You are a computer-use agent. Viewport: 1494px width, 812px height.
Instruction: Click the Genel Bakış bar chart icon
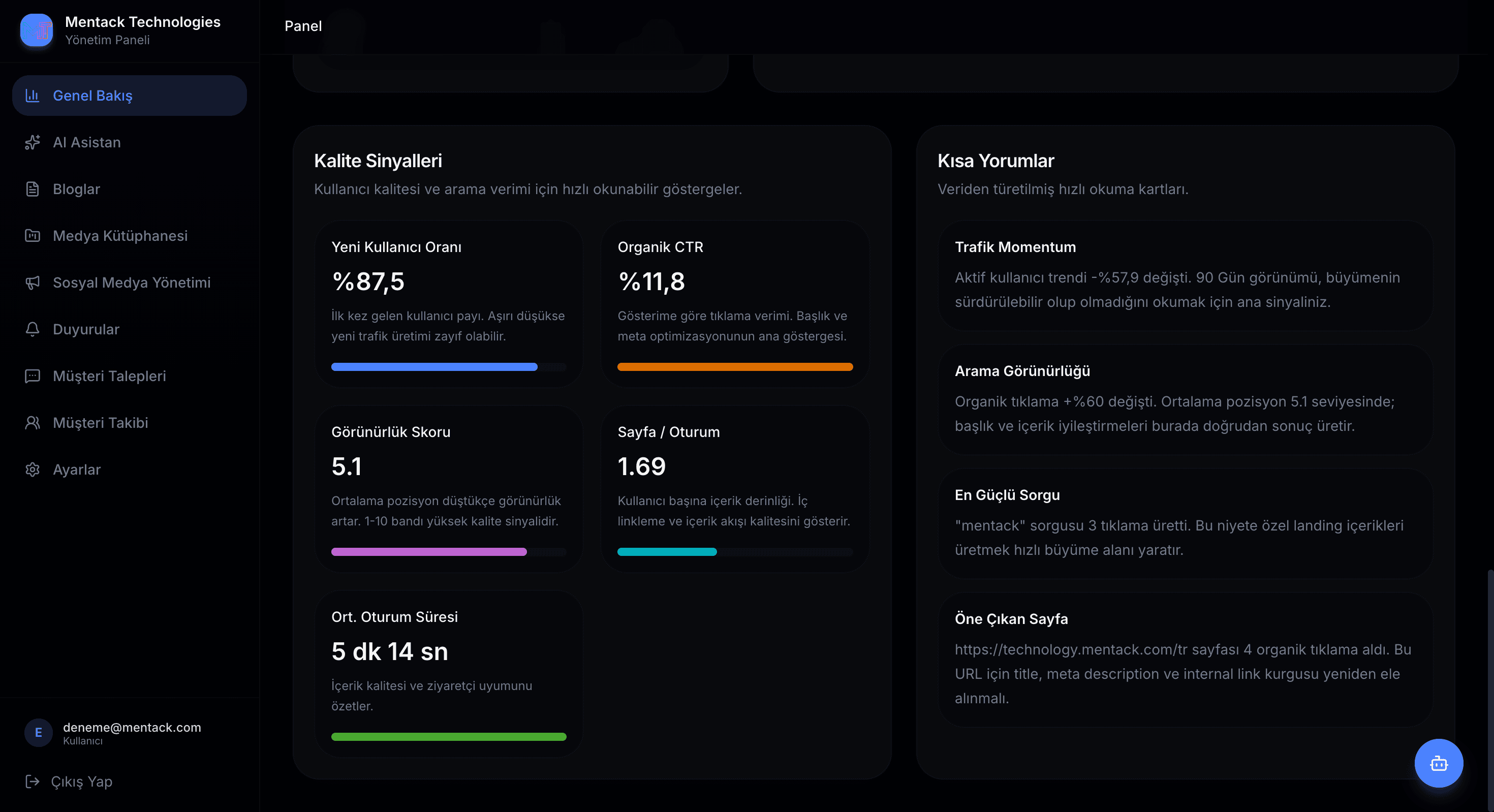(x=33, y=95)
